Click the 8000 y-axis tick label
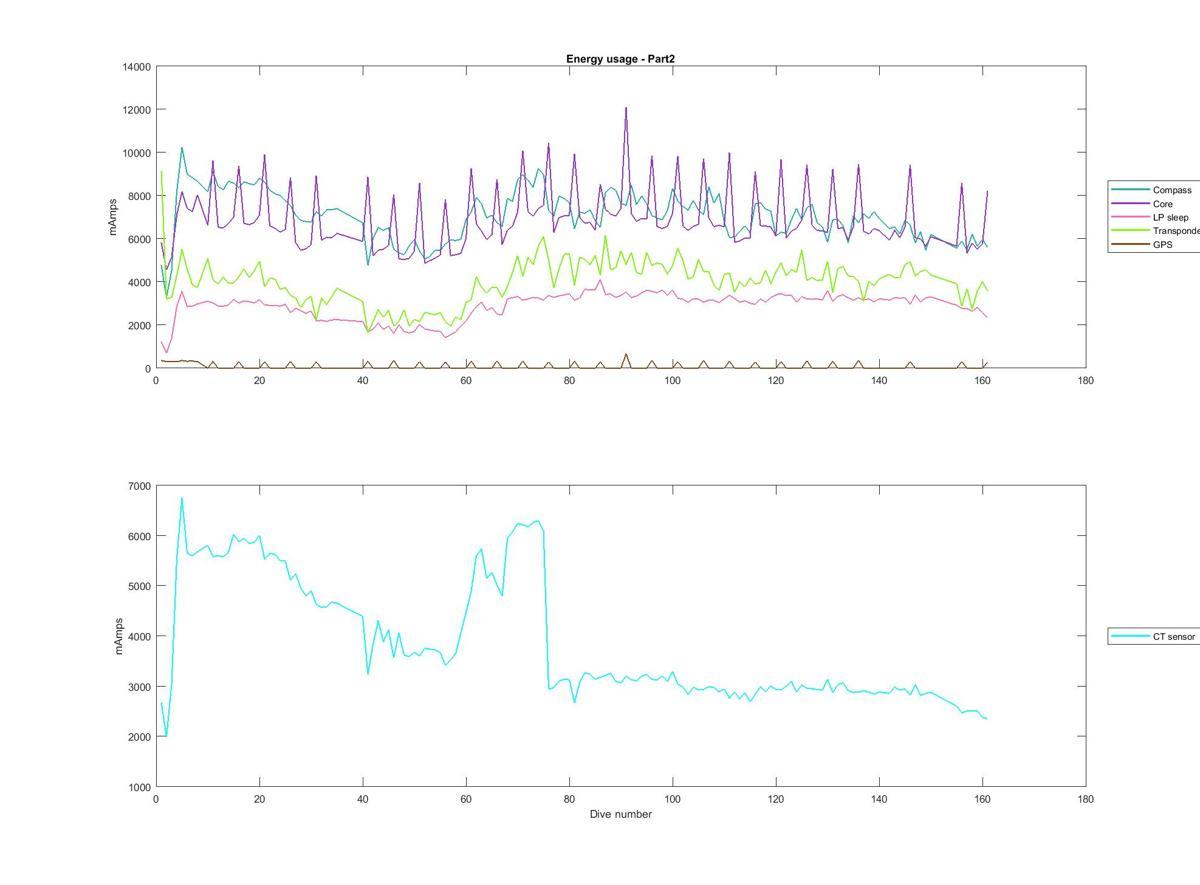 (x=138, y=196)
